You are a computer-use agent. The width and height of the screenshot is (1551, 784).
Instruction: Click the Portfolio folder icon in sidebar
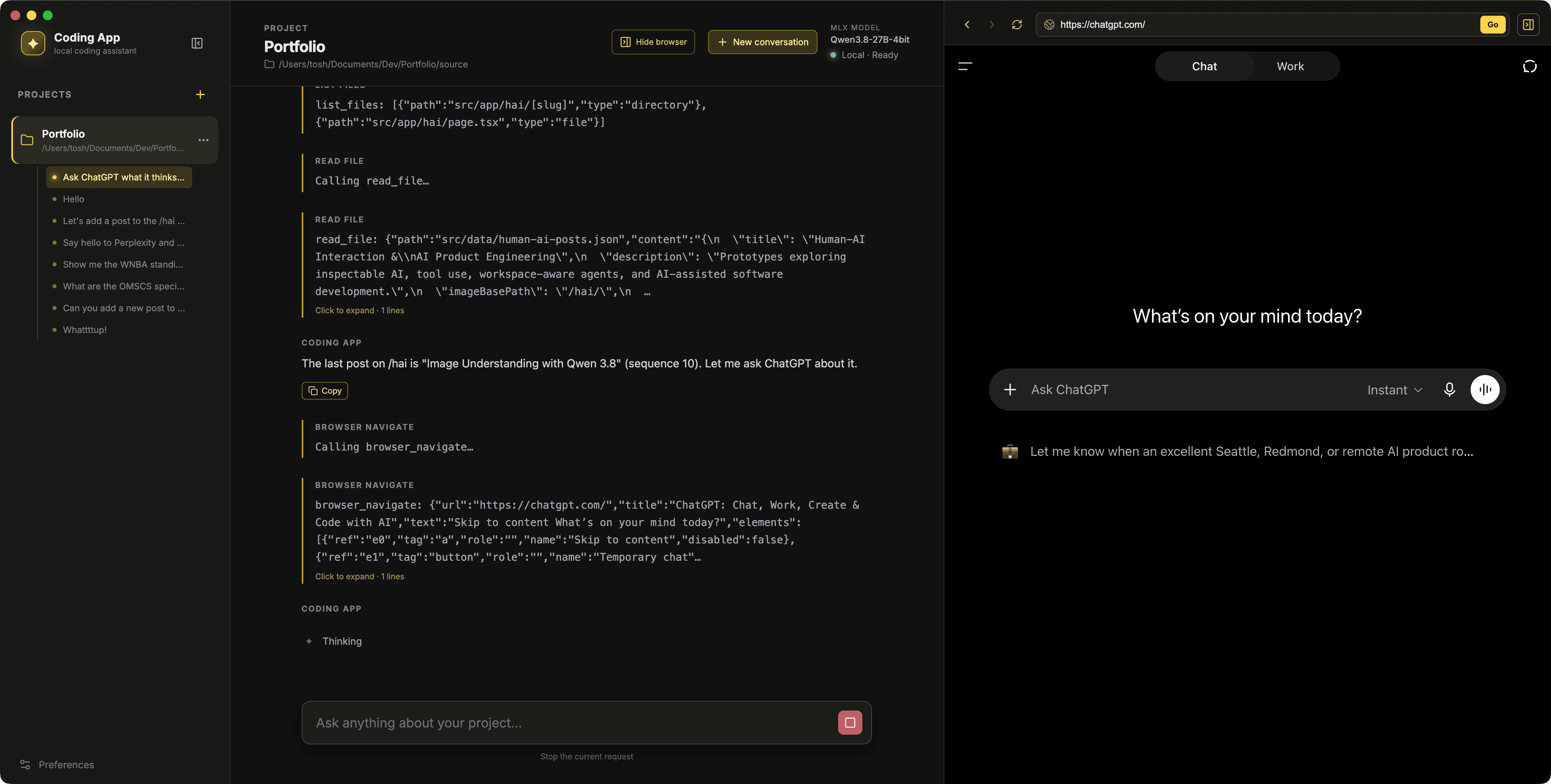[27, 140]
